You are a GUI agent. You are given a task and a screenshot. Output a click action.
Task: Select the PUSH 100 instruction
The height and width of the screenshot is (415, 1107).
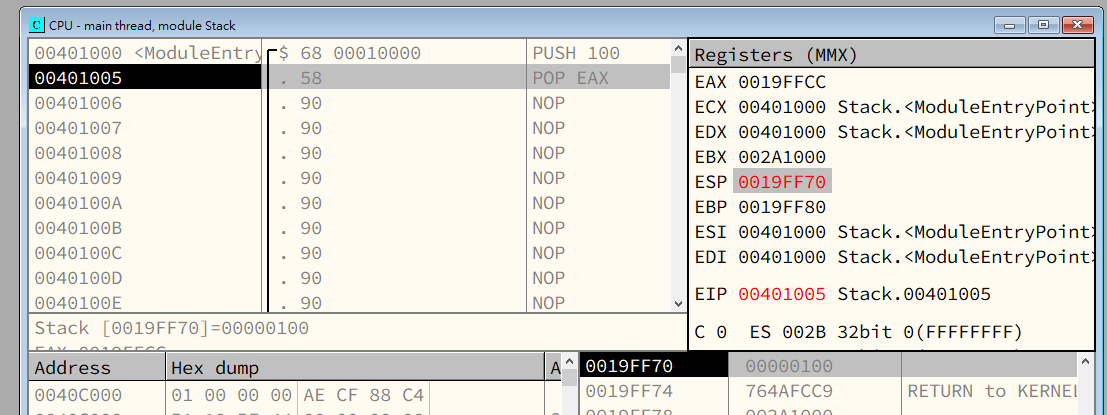pyautogui.click(x=576, y=53)
